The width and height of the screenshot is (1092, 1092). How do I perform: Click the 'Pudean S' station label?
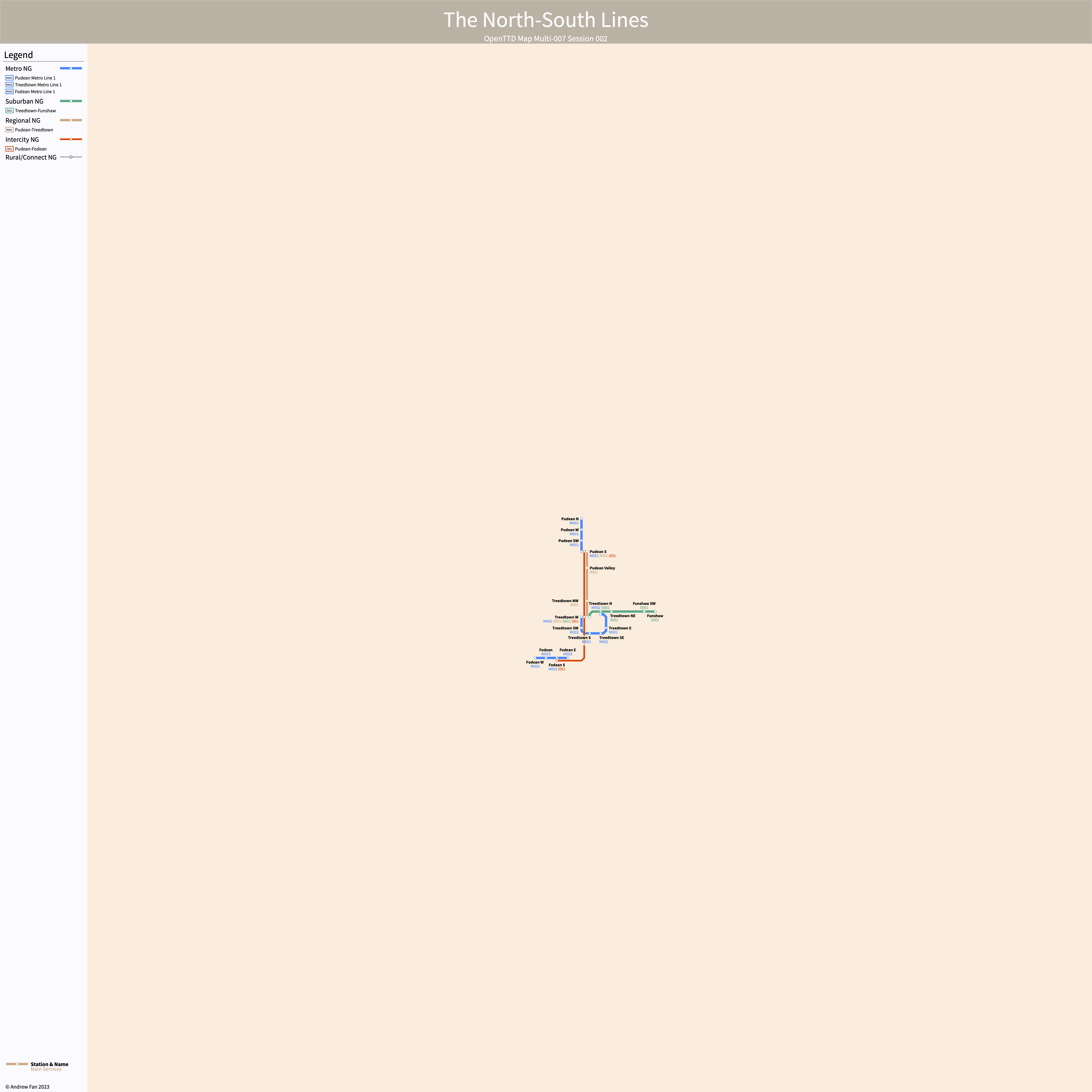(598, 552)
